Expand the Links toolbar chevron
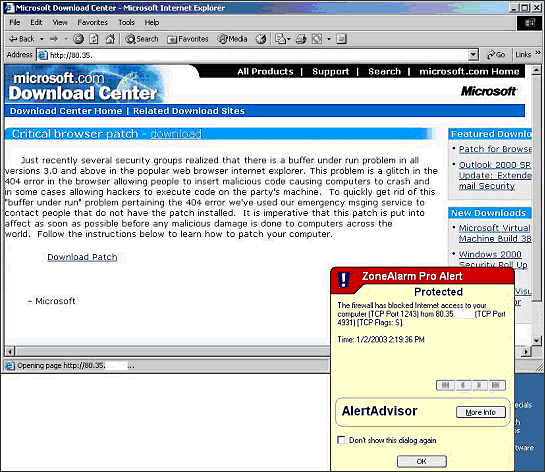Image resolution: width=545 pixels, height=472 pixels. 538,53
